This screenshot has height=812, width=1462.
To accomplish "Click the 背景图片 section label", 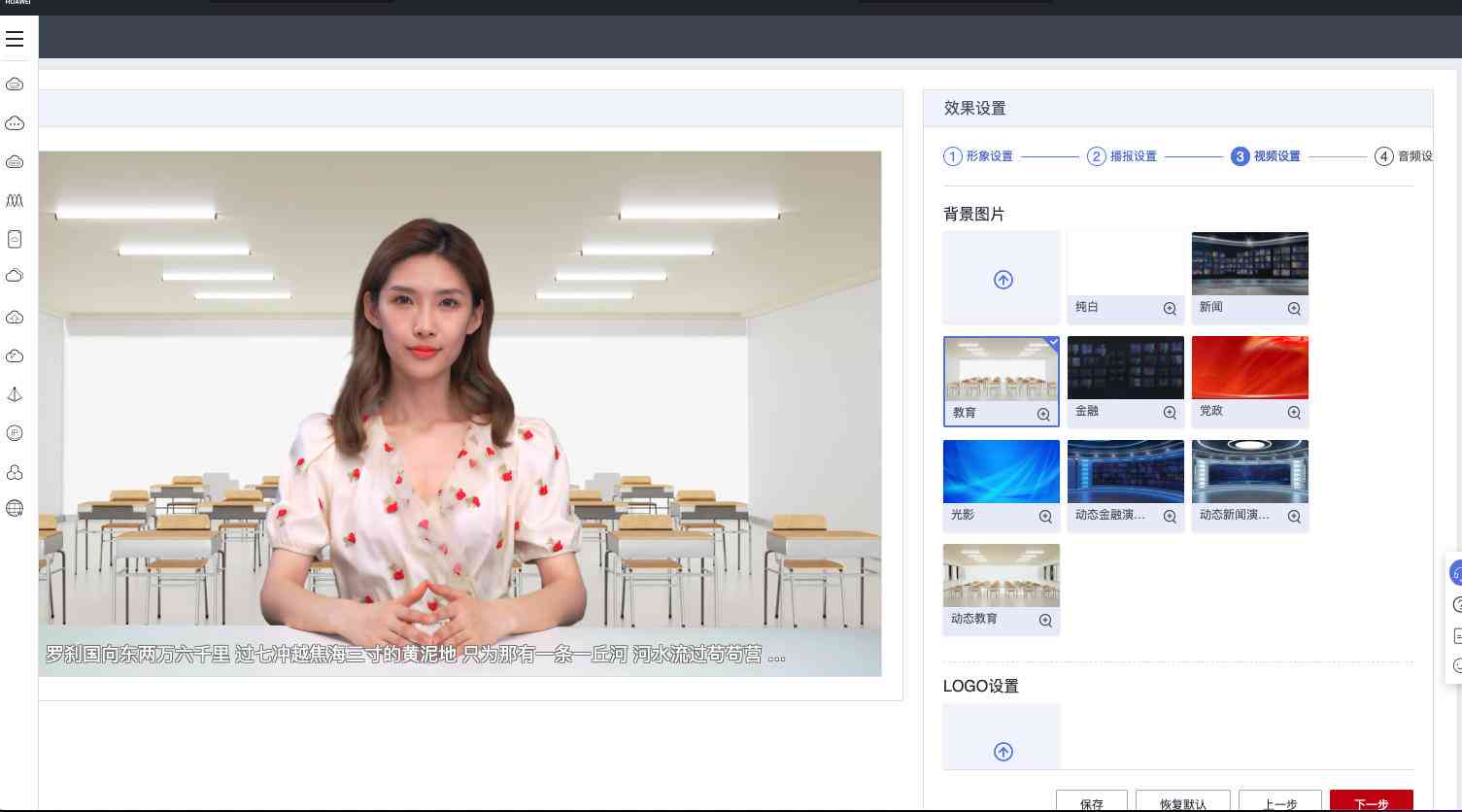I will (x=974, y=214).
